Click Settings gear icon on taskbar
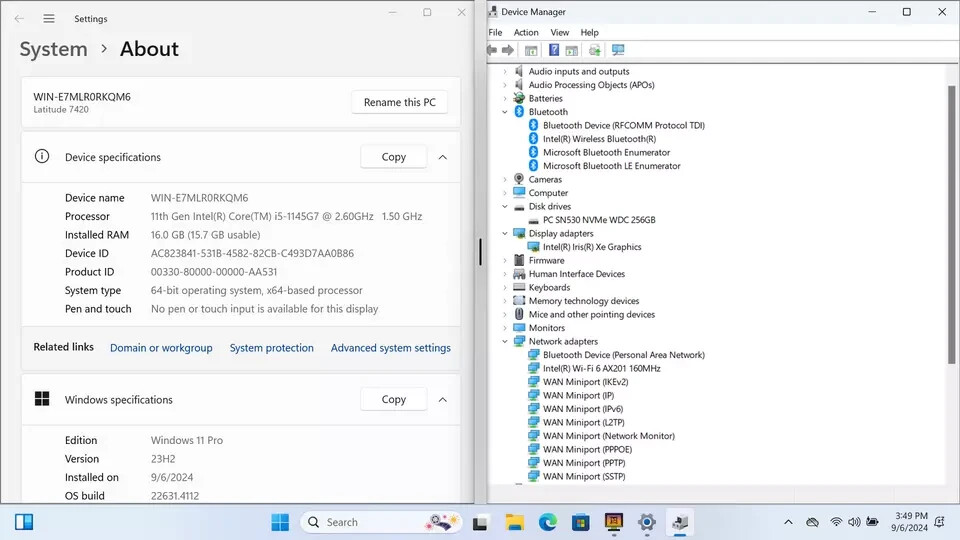Viewport: 960px width, 540px height. coord(647,522)
